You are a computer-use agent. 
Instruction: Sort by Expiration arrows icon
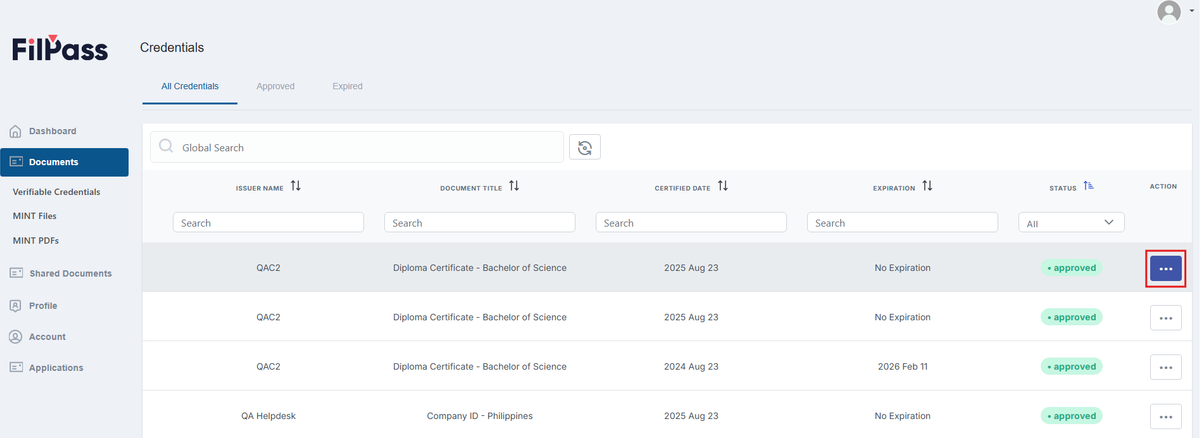tap(927, 186)
